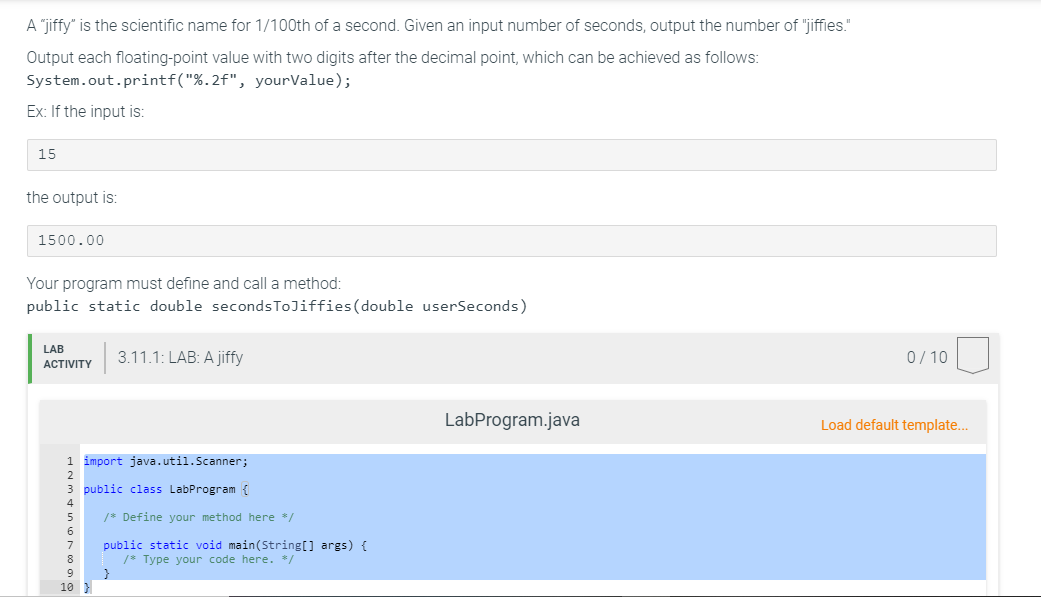The height and width of the screenshot is (597, 1041).
Task: Click the 'Your program must define and call' text
Action: click(x=184, y=284)
